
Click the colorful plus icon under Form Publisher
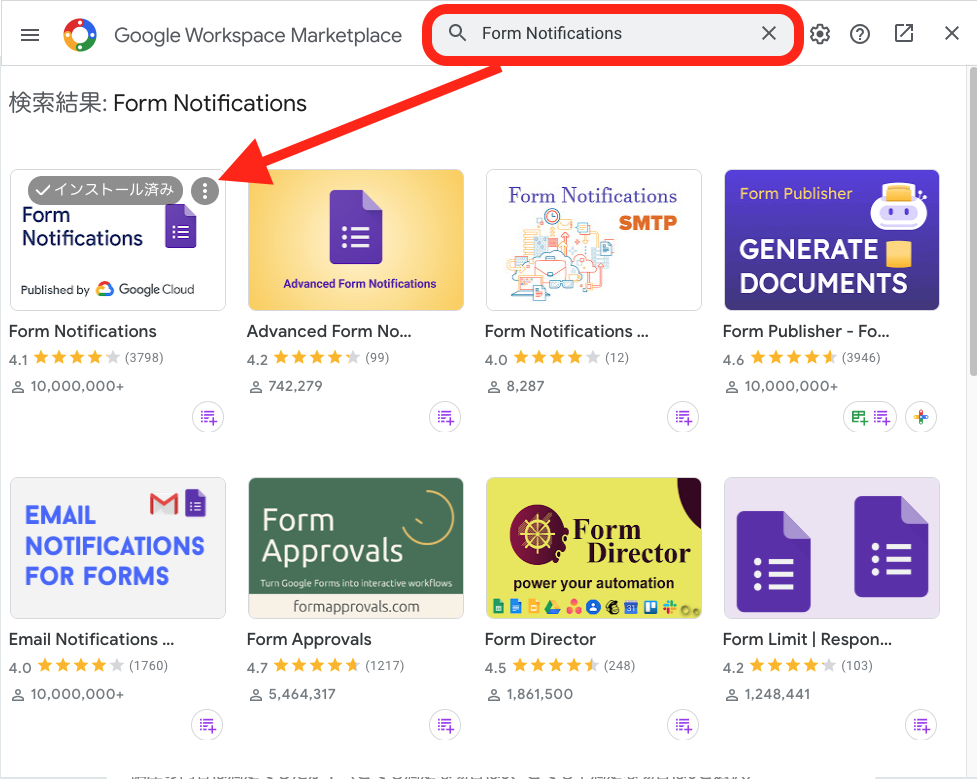(922, 417)
